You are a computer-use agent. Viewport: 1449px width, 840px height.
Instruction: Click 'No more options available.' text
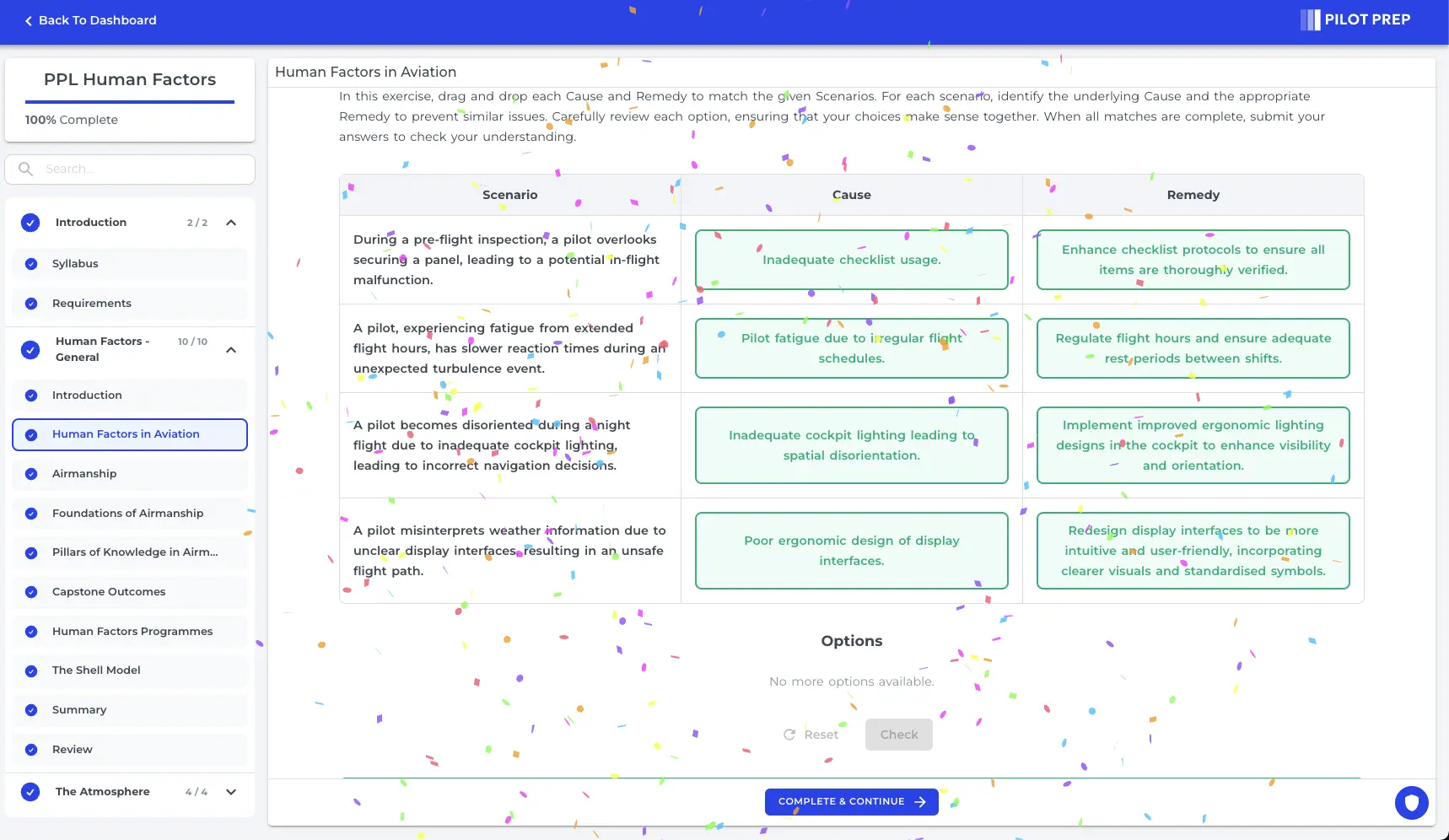click(852, 681)
